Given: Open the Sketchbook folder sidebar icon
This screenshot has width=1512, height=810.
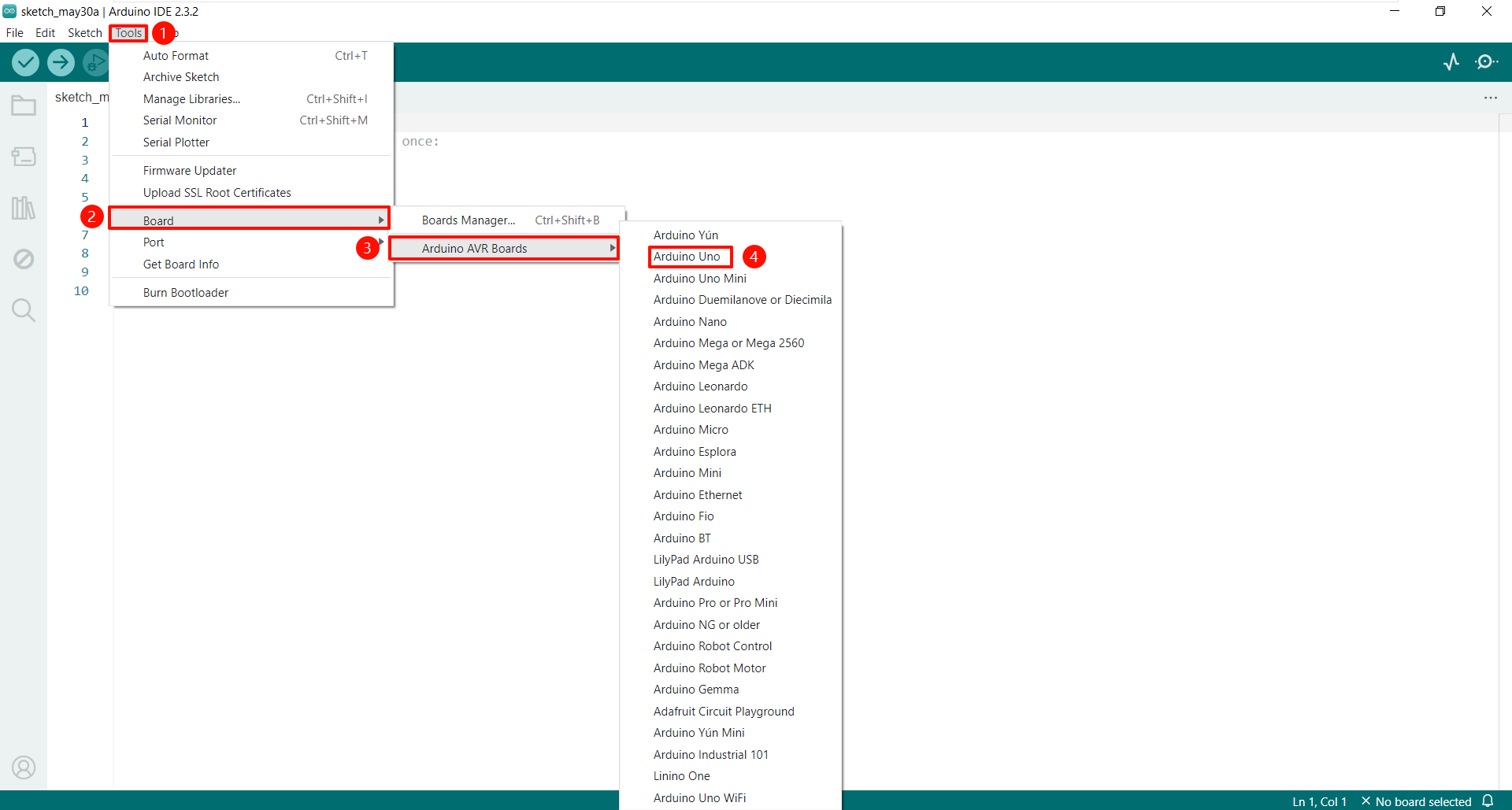Looking at the screenshot, I should click(x=24, y=105).
